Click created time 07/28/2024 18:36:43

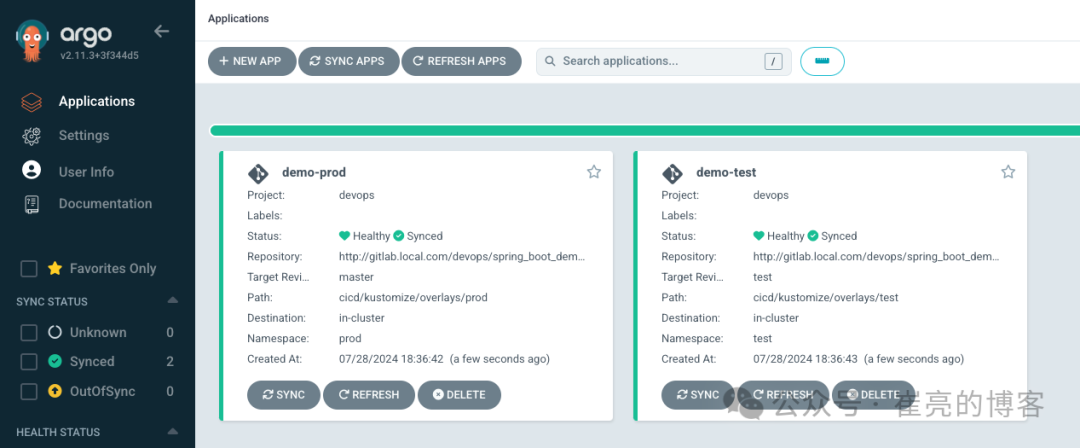click(805, 359)
